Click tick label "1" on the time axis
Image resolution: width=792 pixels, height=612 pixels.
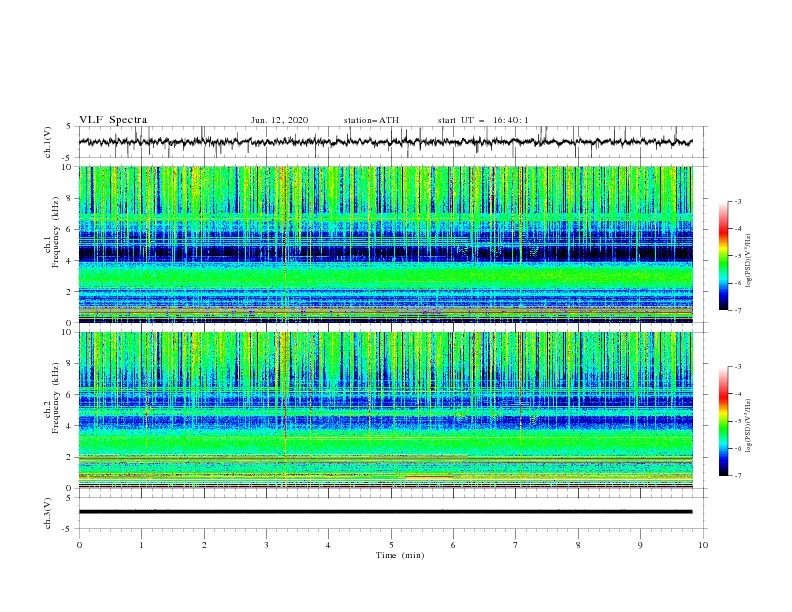click(141, 545)
